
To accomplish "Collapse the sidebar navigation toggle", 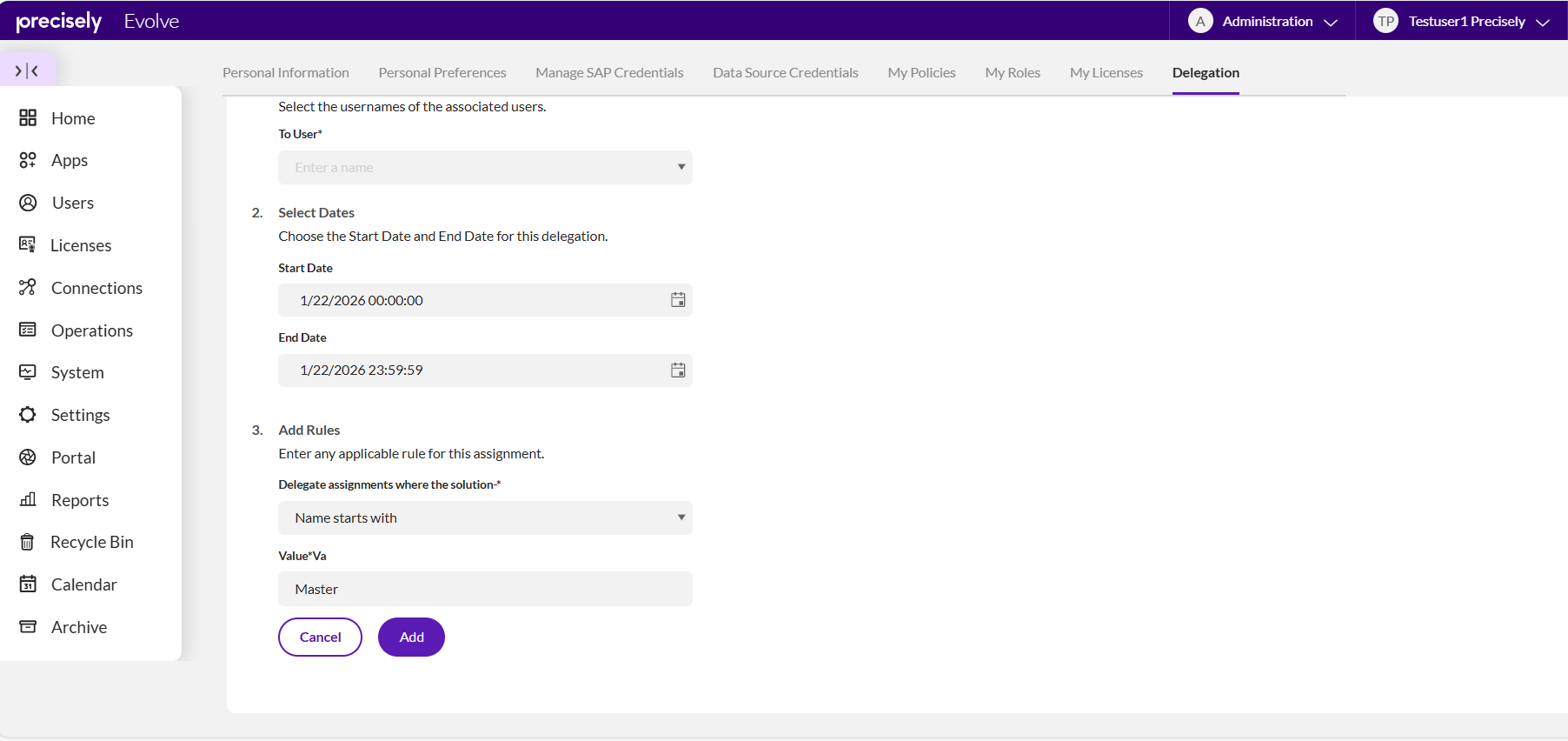I will (27, 70).
